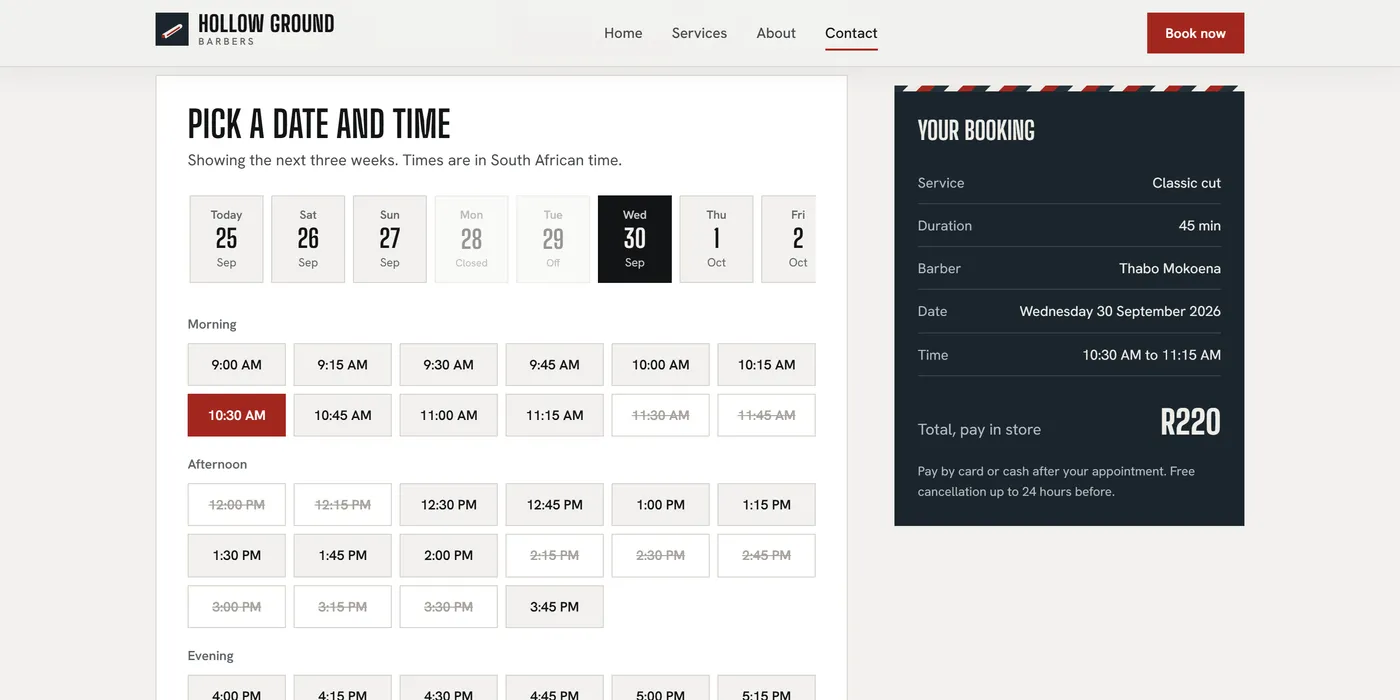The image size is (1400, 700).
Task: Select the 9:00 AM time slot
Action: tap(237, 365)
